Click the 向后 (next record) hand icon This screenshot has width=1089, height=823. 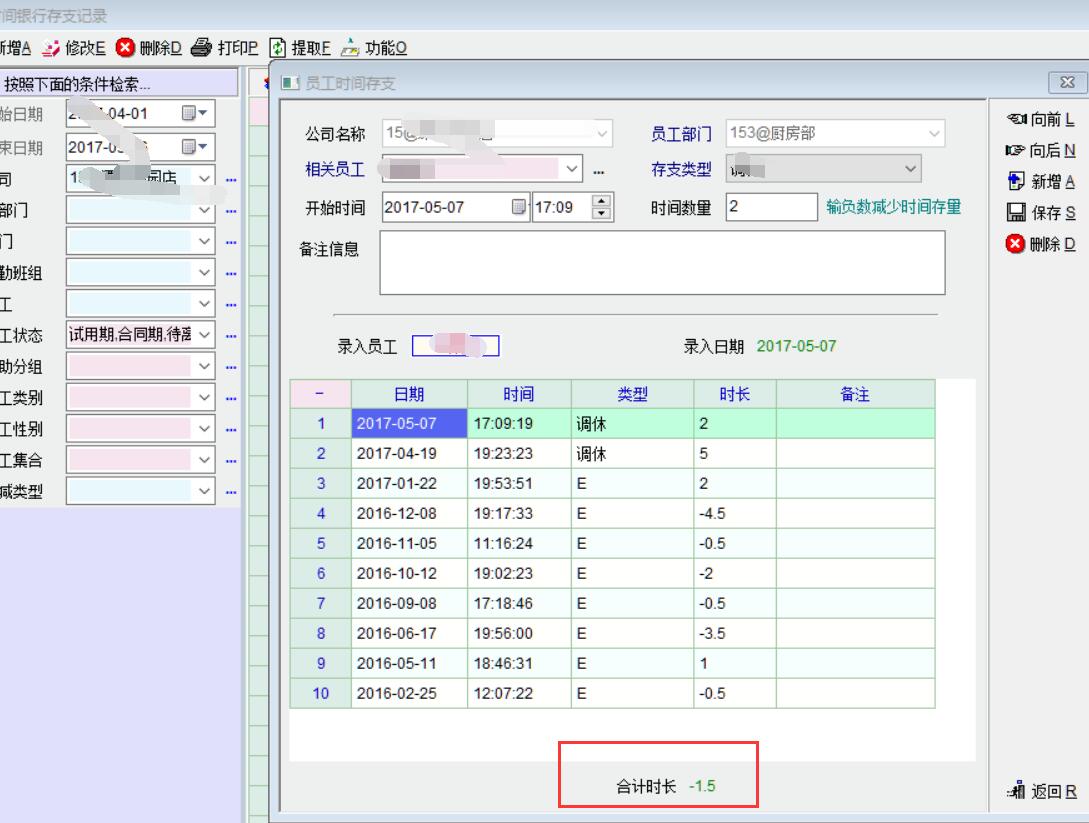(x=1014, y=150)
